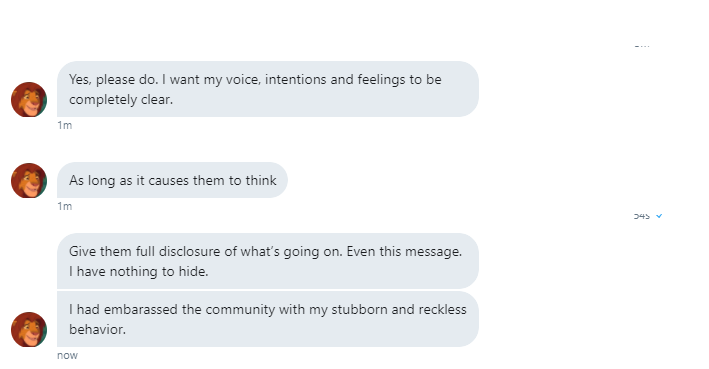Screen dimensions: 709x369
Task: Click 'Even this message.' sentence in the bubble
Action: point(404,251)
